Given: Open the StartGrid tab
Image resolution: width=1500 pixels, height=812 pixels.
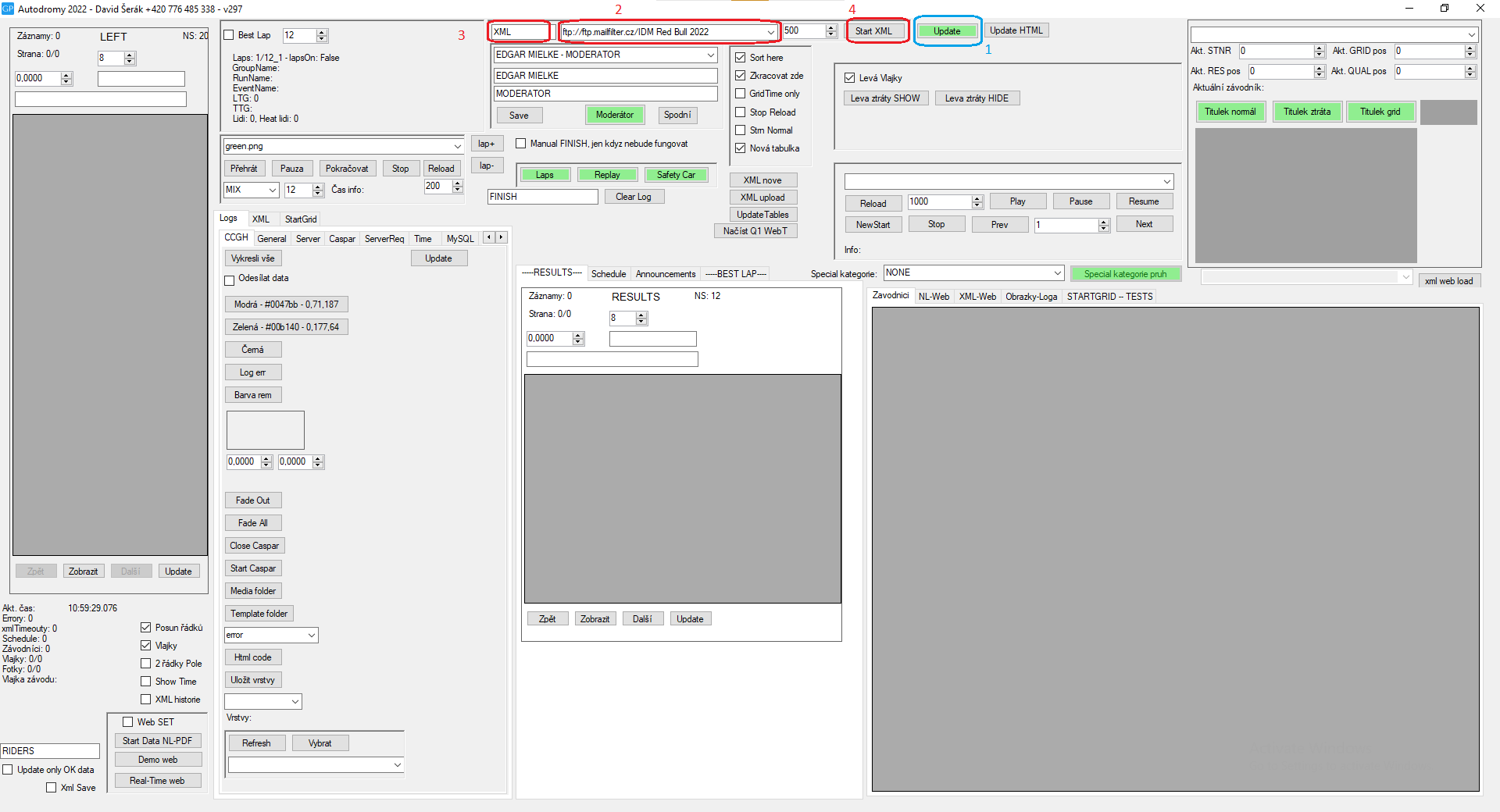Looking at the screenshot, I should pyautogui.click(x=301, y=219).
